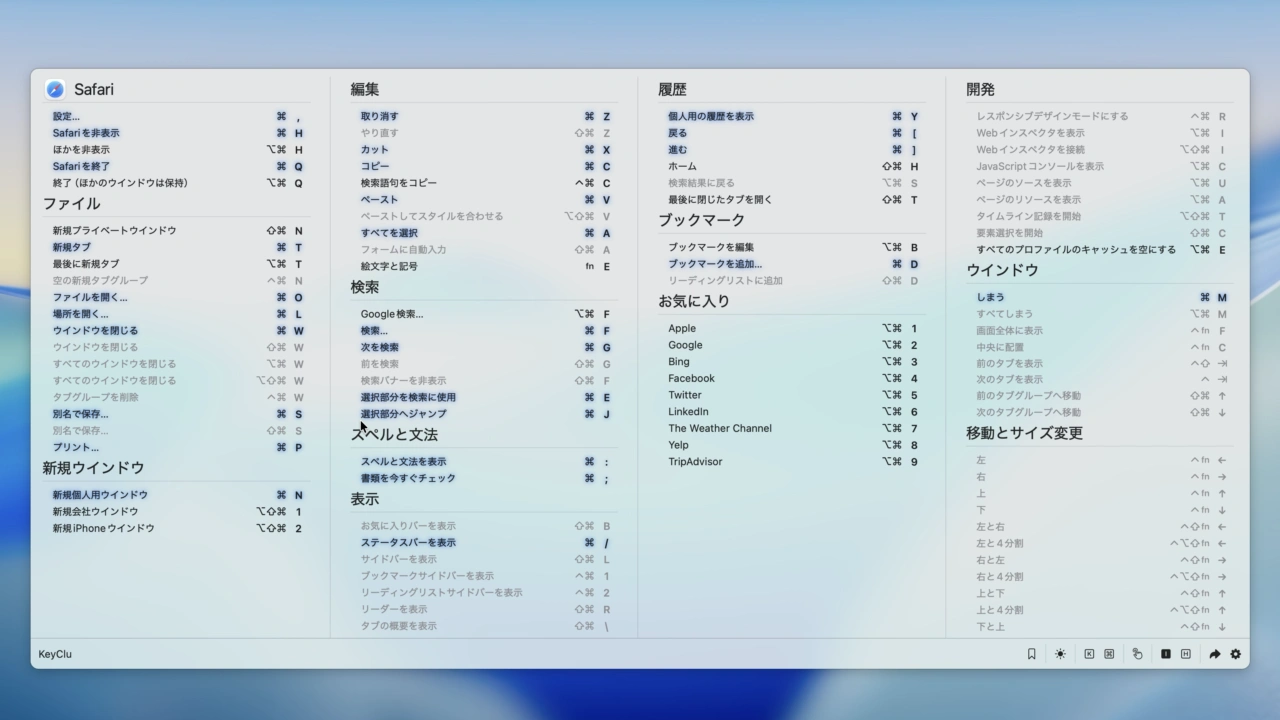The image size is (1280, 720).
Task: Click the ほかを非表示 row
Action: (x=178, y=150)
